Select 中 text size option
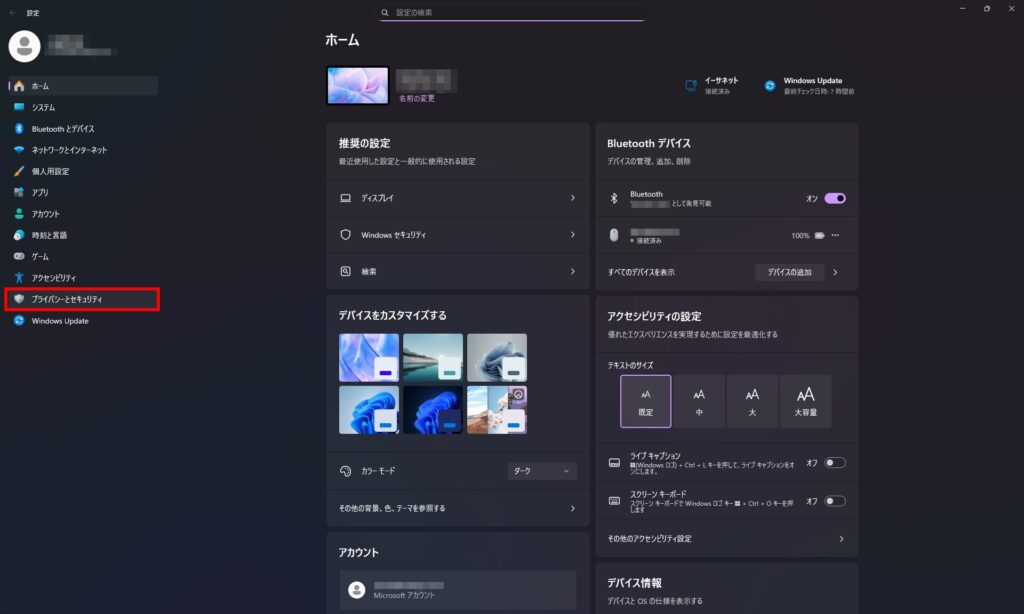 (x=699, y=401)
